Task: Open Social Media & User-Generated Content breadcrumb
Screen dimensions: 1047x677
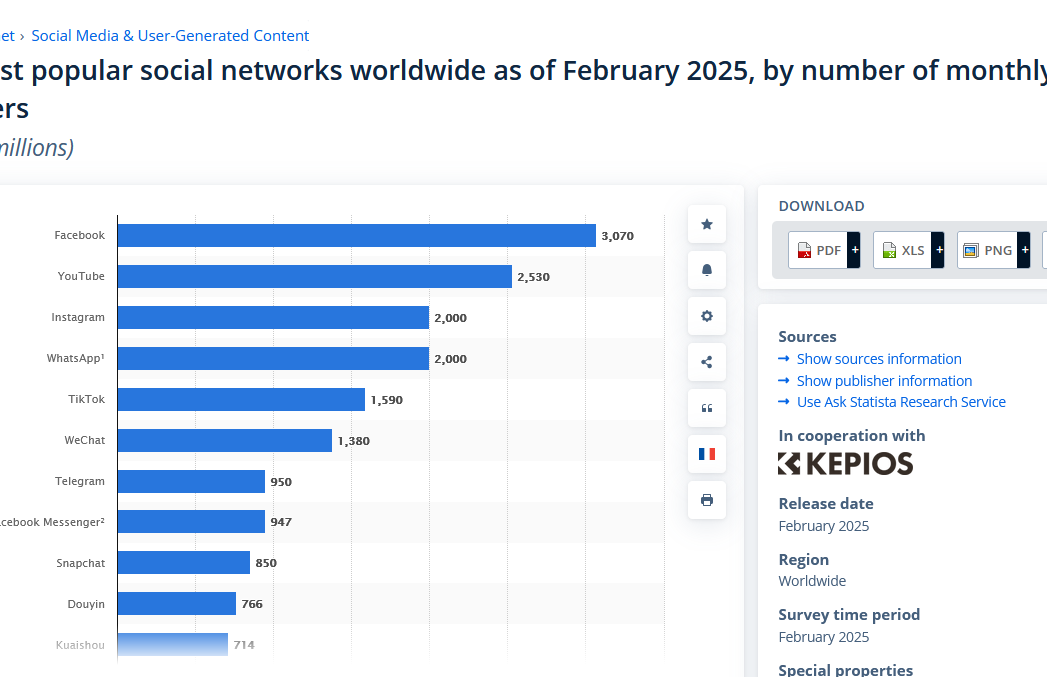Action: (170, 36)
